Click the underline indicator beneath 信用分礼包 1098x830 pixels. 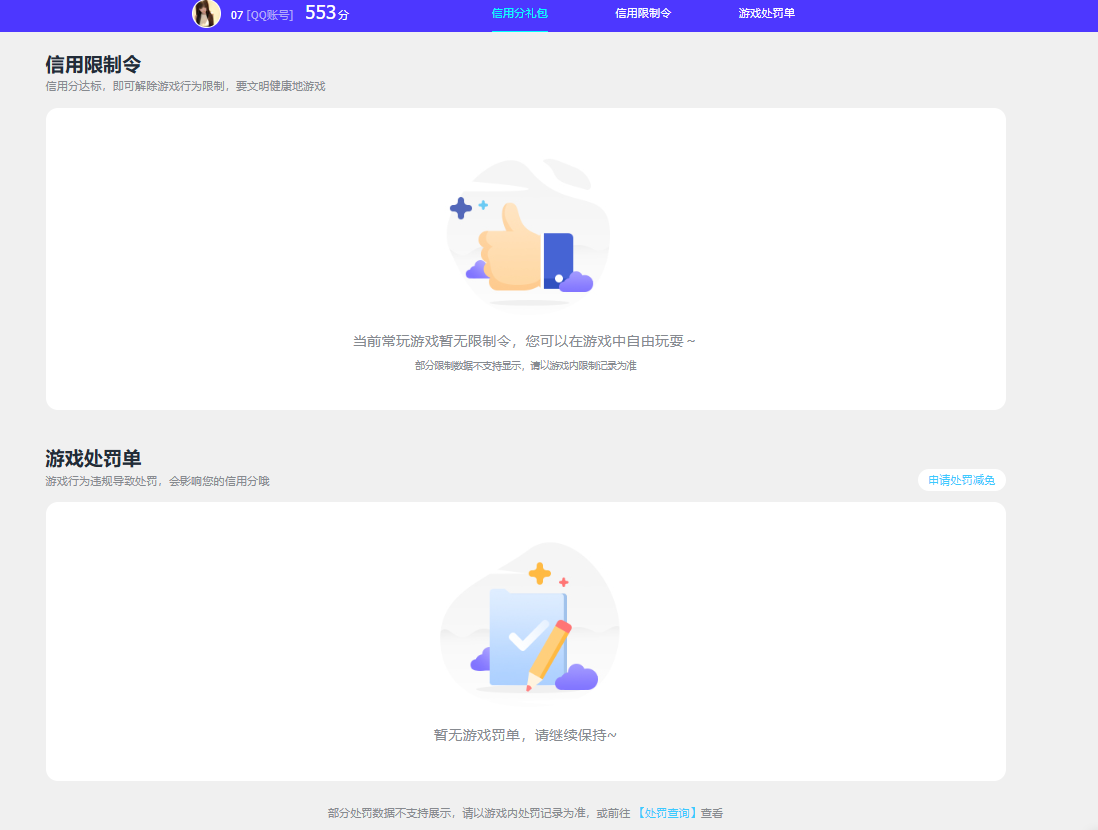pos(519,31)
